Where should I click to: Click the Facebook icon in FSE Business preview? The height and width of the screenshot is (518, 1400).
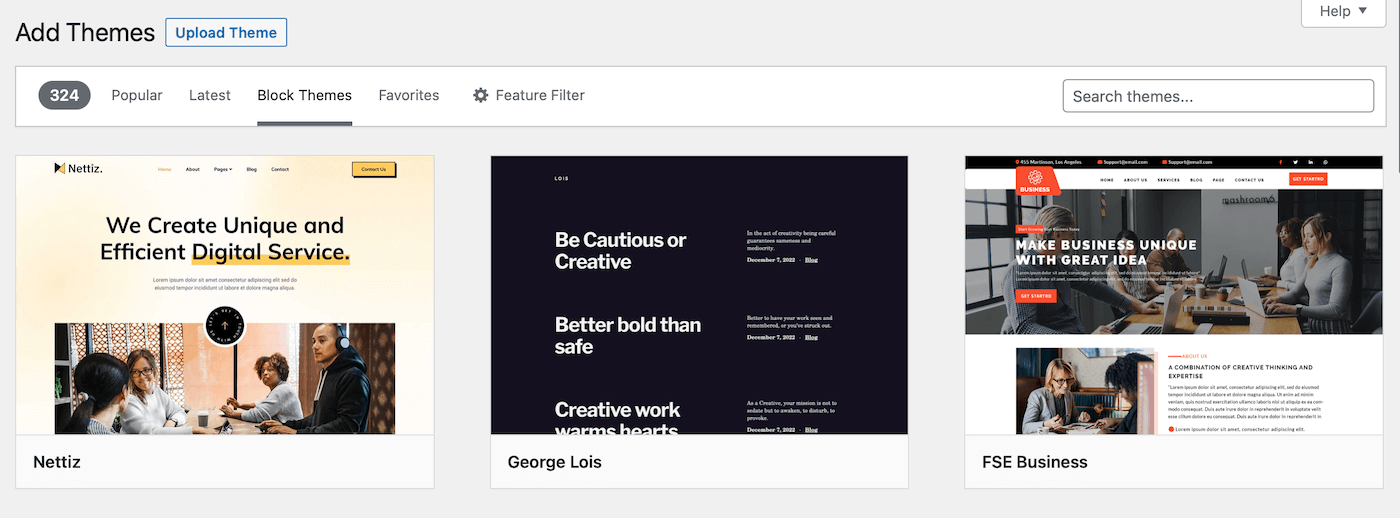pos(1281,162)
